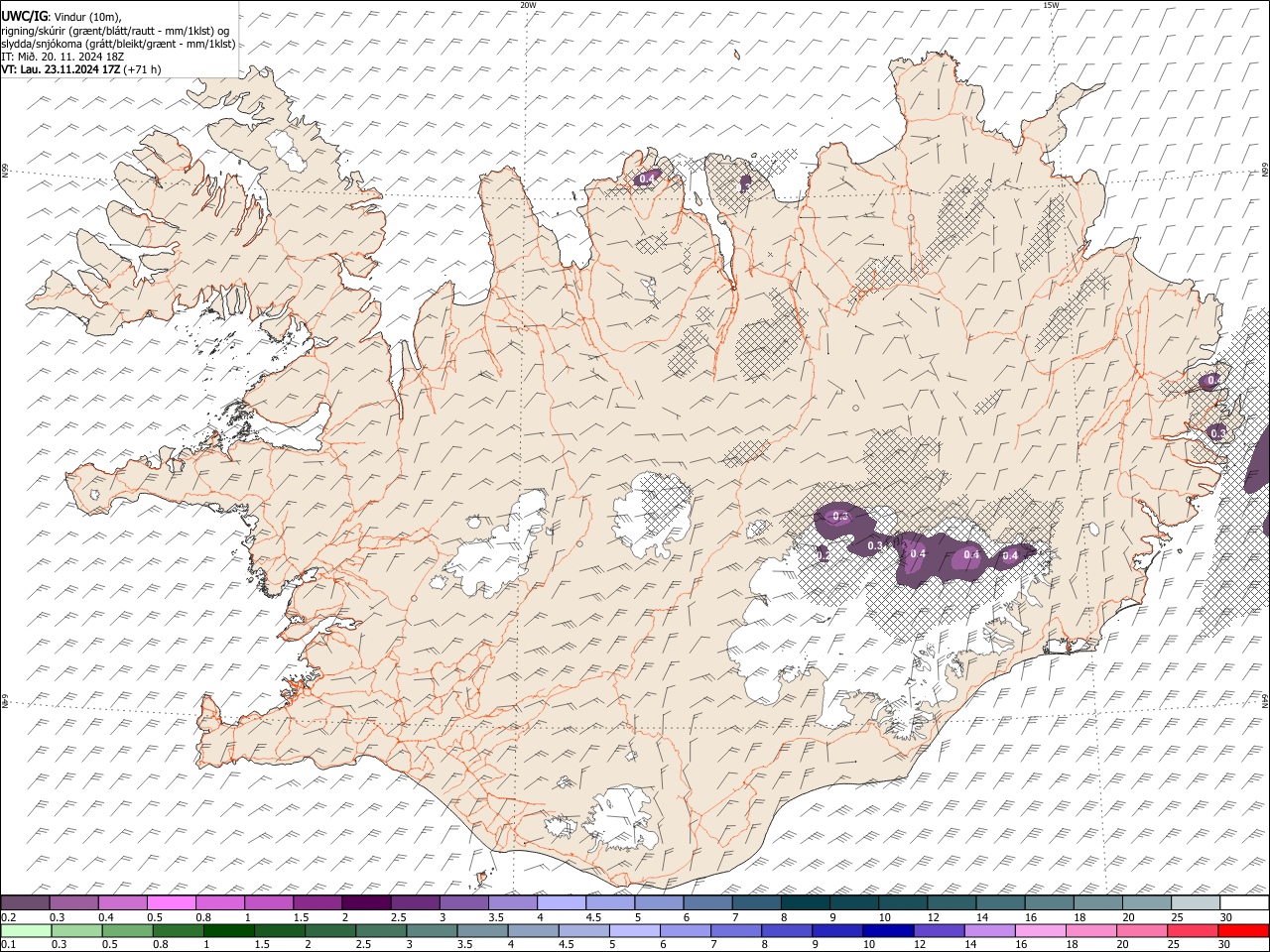Pick the 0.1 pale green swatch on the lower scale
This screenshot has width=1270, height=952.
coord(26,930)
